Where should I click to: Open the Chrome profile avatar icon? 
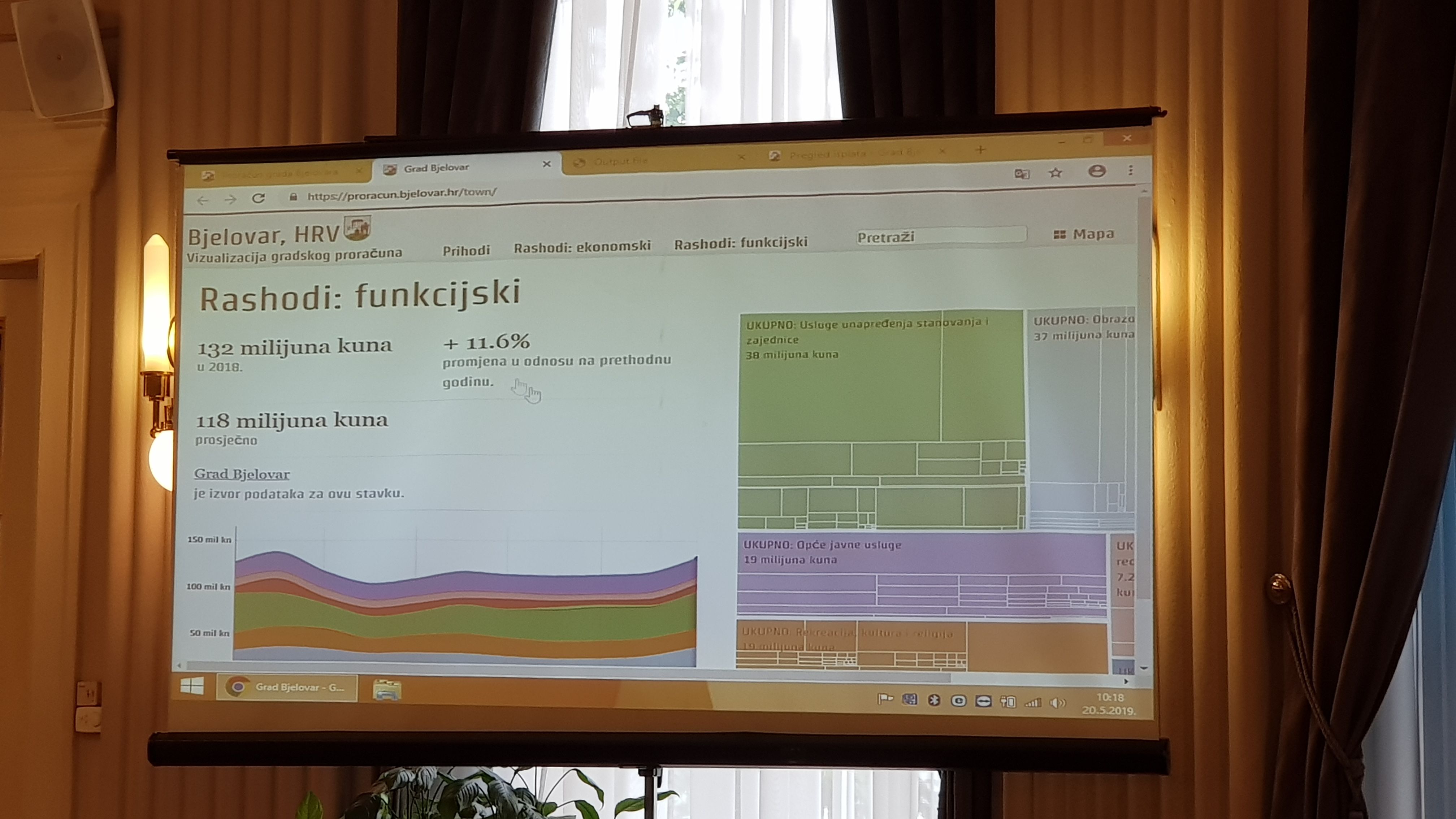1097,171
